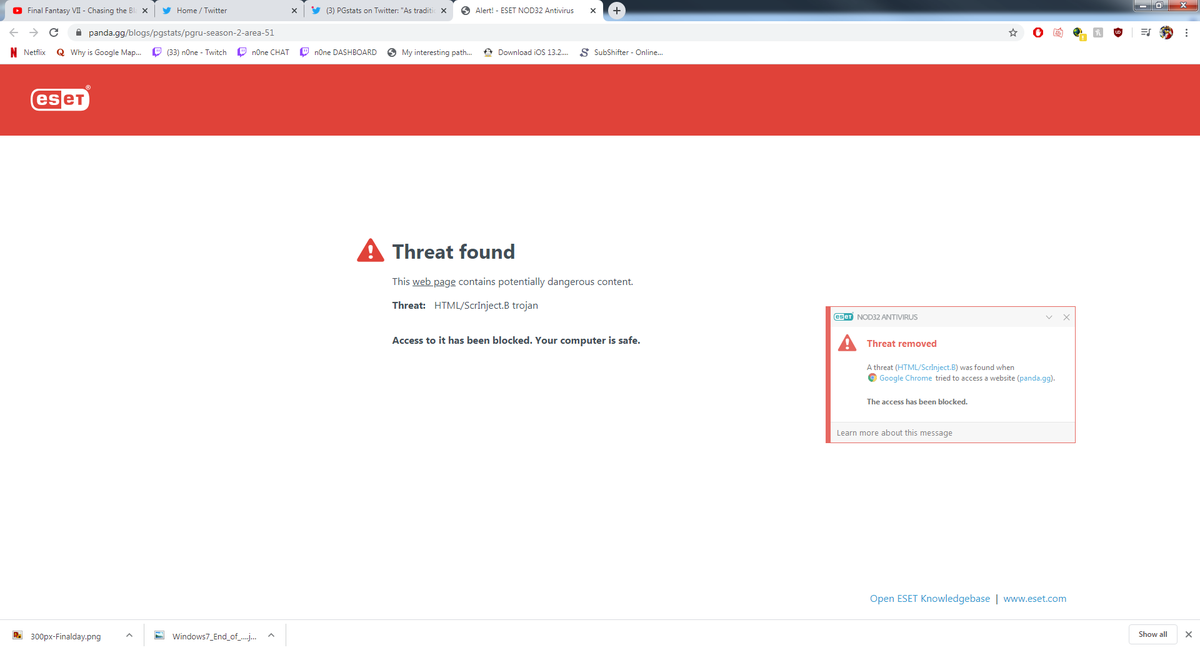Click Google Chrome link in popup
1200x650 pixels.
(x=906, y=378)
